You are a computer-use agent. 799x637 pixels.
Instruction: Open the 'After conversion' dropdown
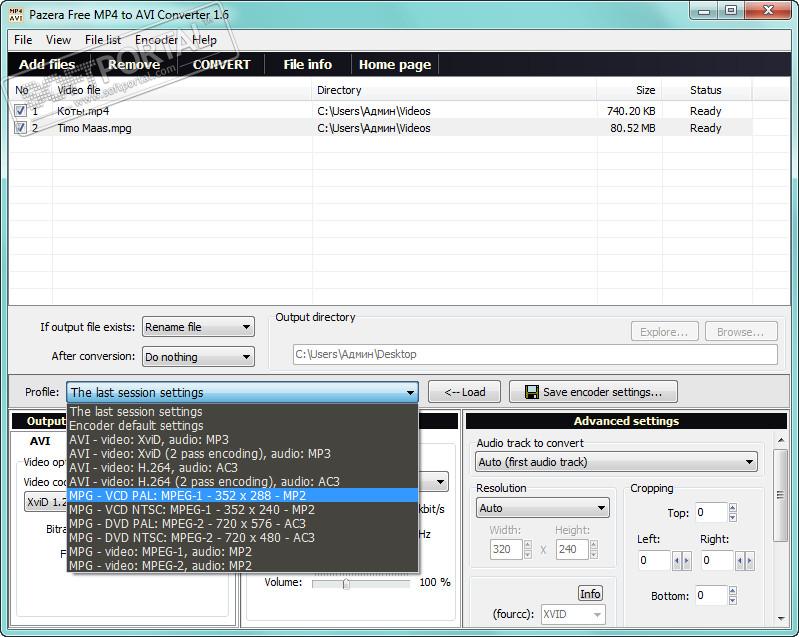(198, 357)
